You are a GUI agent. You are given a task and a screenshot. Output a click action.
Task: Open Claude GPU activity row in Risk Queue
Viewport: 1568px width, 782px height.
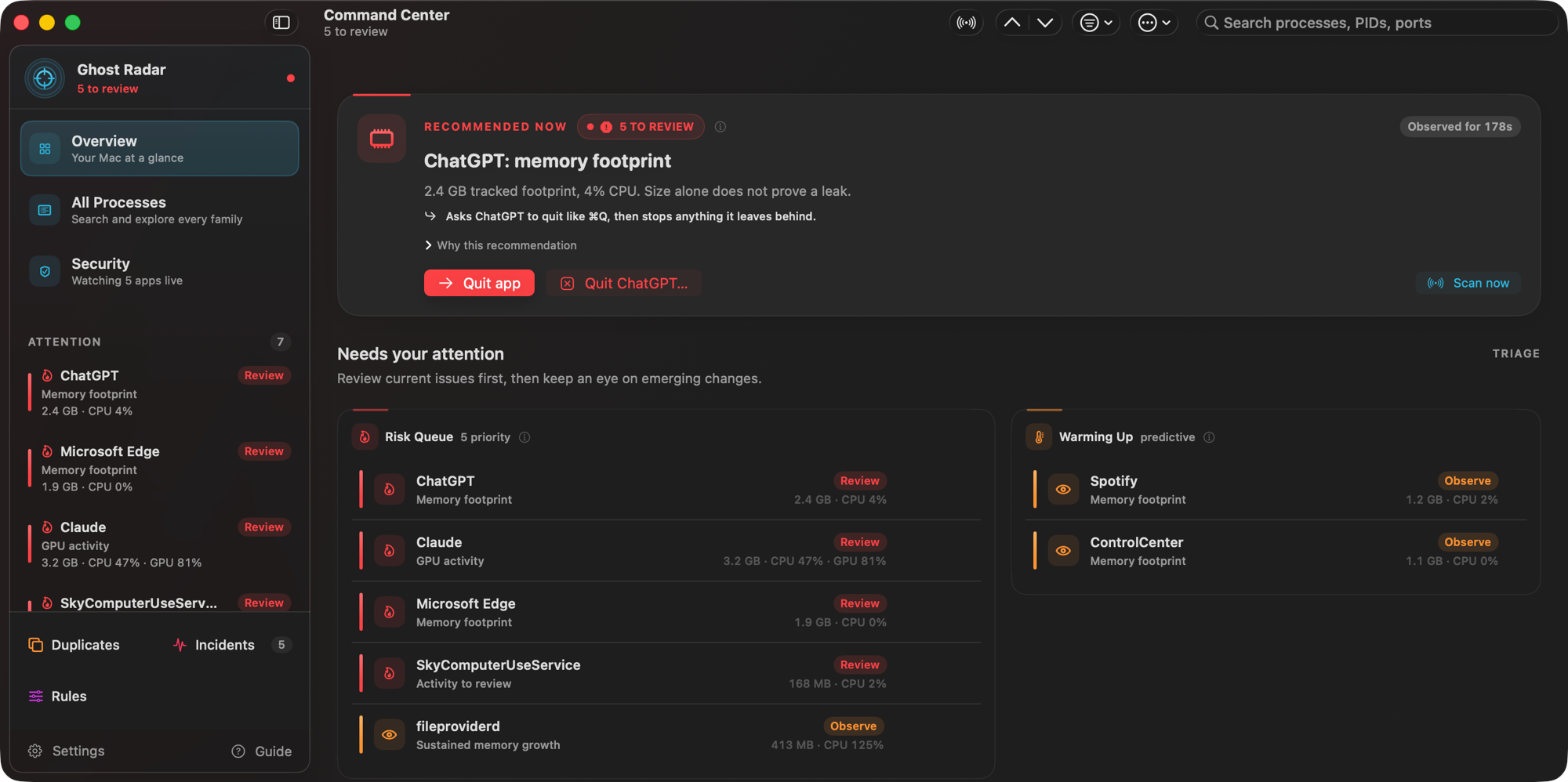666,551
